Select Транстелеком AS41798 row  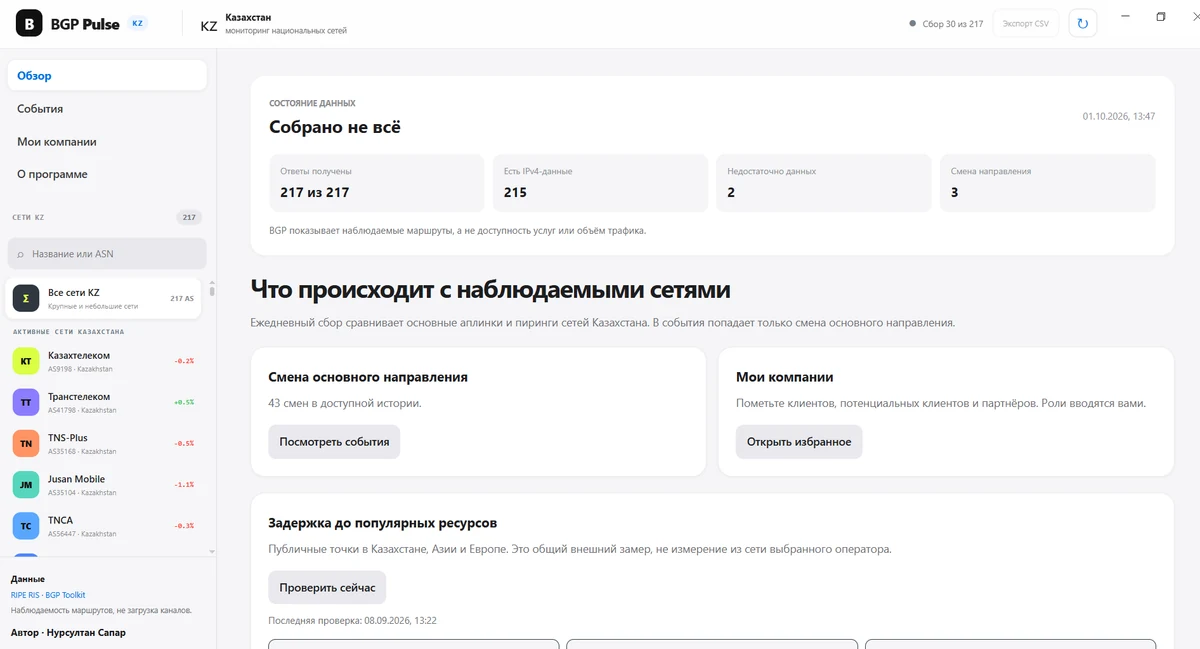(x=104, y=402)
